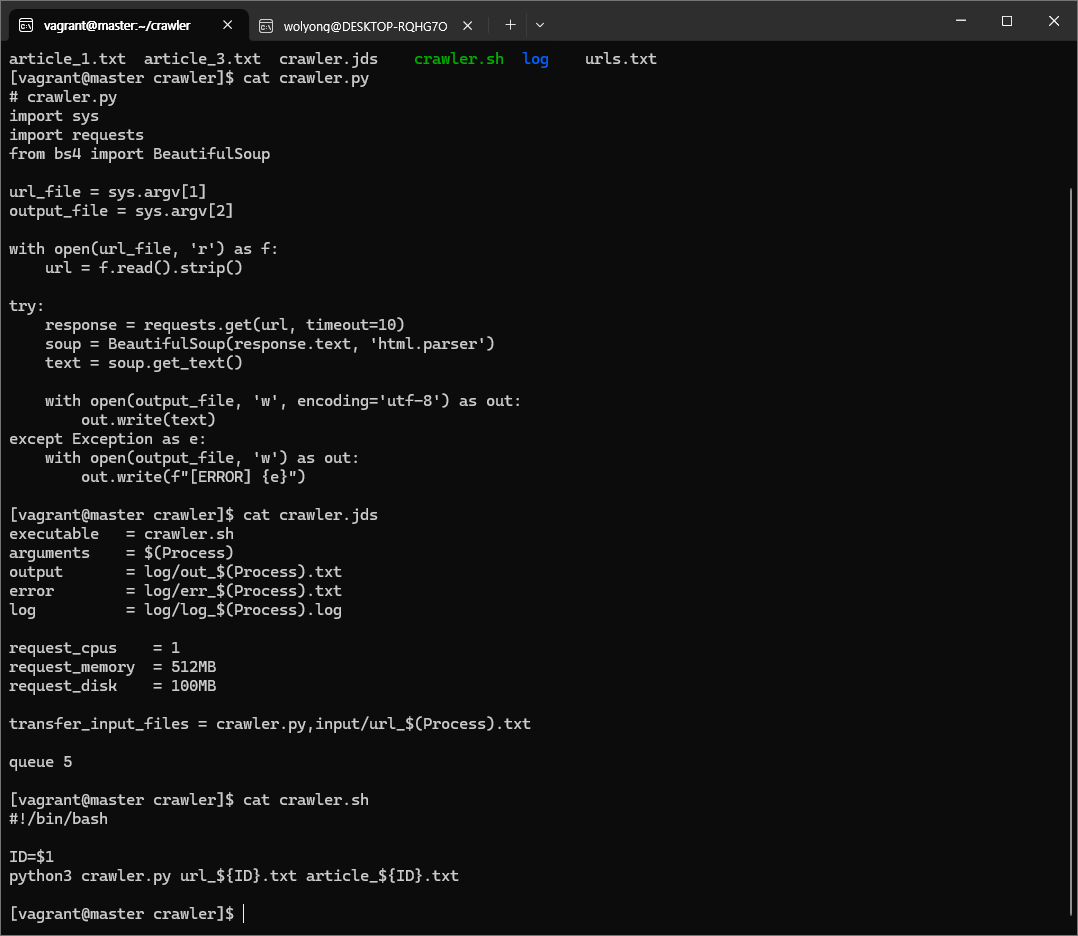Click the terminal icon on wolyong tab
Image resolution: width=1078 pixels, height=936 pixels.
[x=266, y=25]
